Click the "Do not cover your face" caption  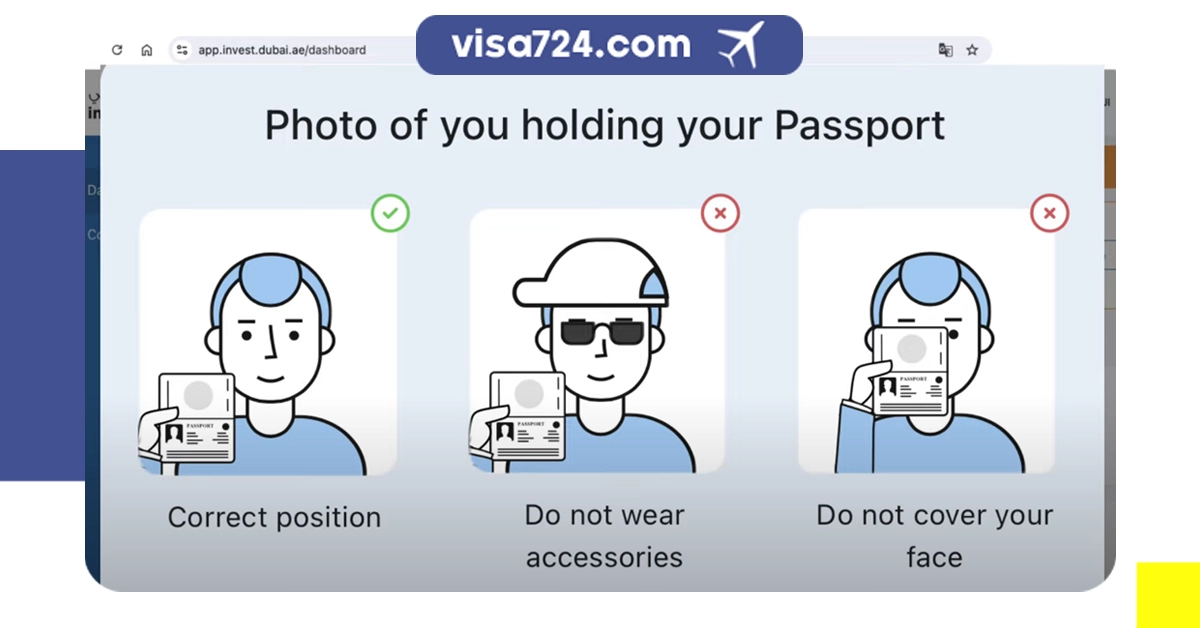point(934,536)
